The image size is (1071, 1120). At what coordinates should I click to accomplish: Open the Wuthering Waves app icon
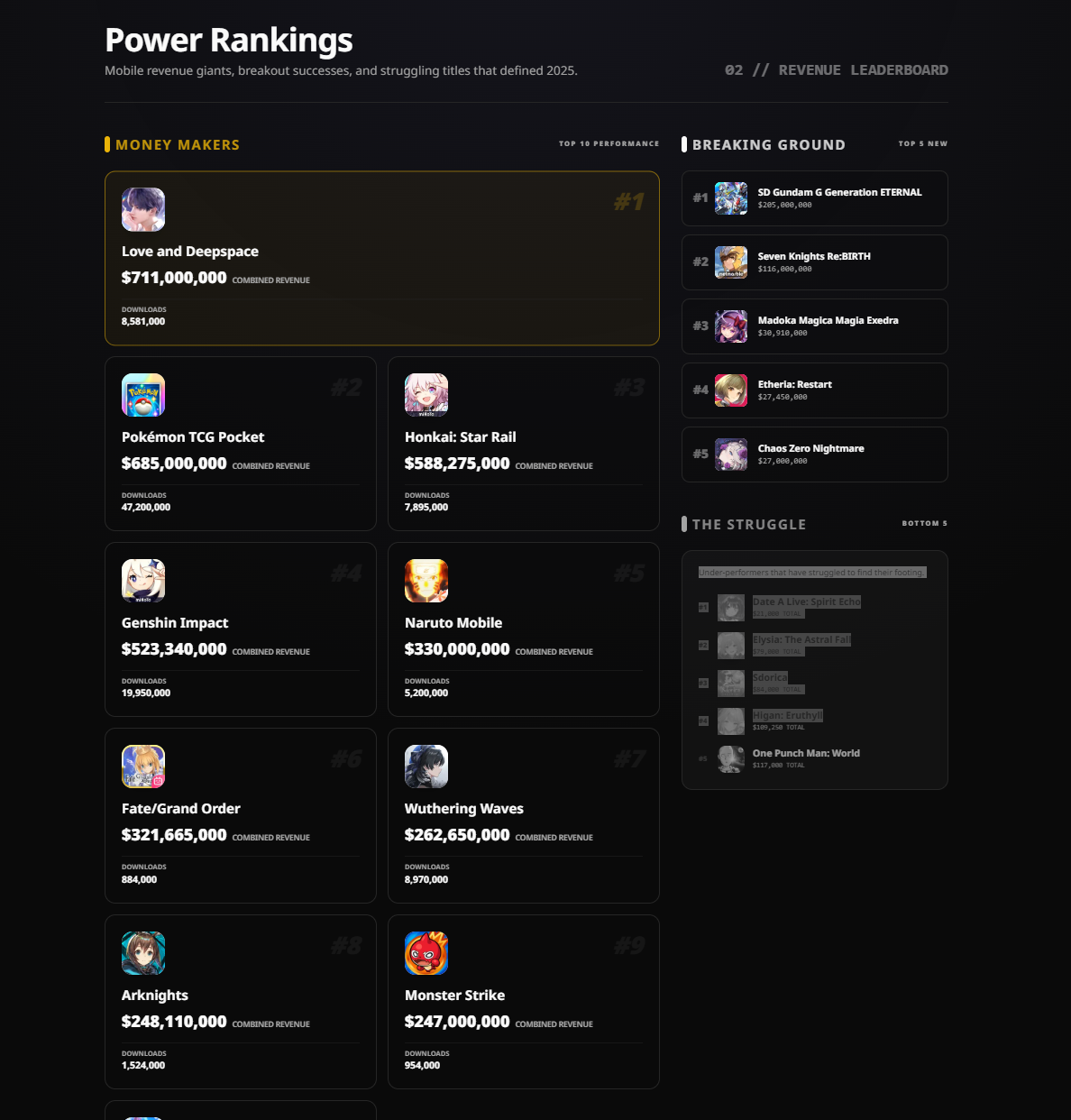tap(426, 767)
